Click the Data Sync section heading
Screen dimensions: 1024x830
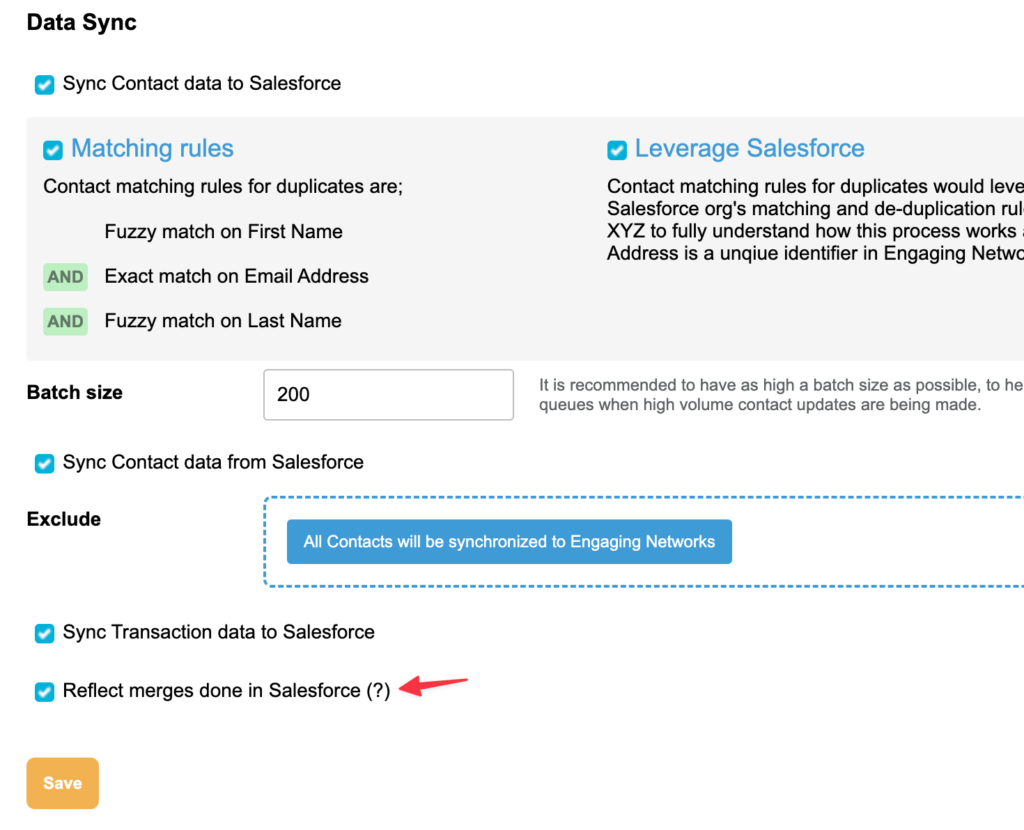click(x=82, y=22)
